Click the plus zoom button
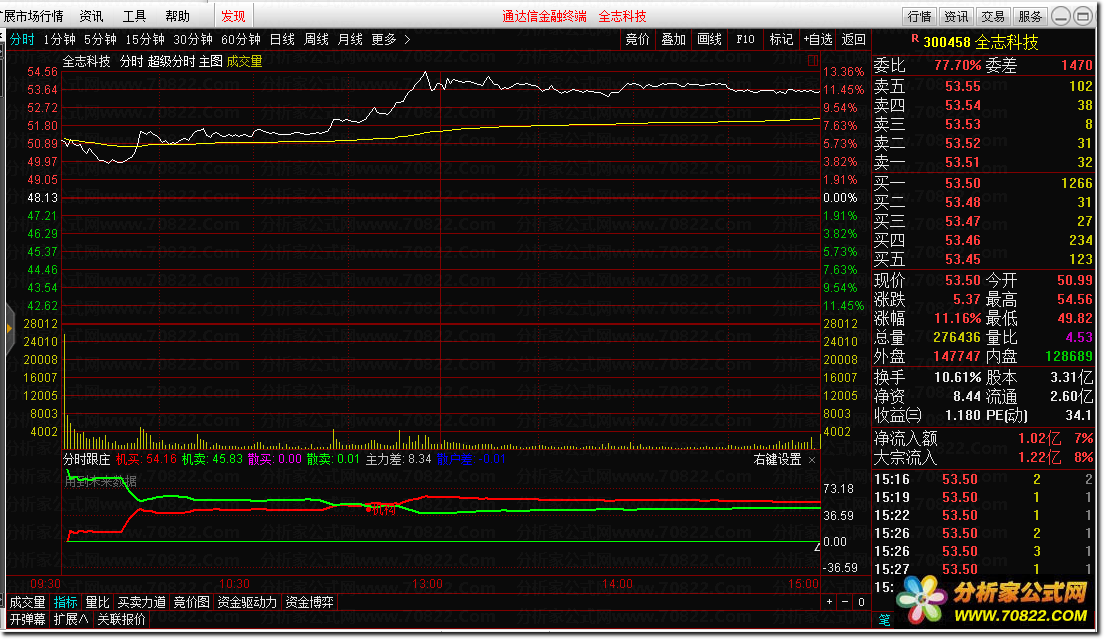Screen dimensions: 1106x640 pyautogui.click(x=830, y=602)
